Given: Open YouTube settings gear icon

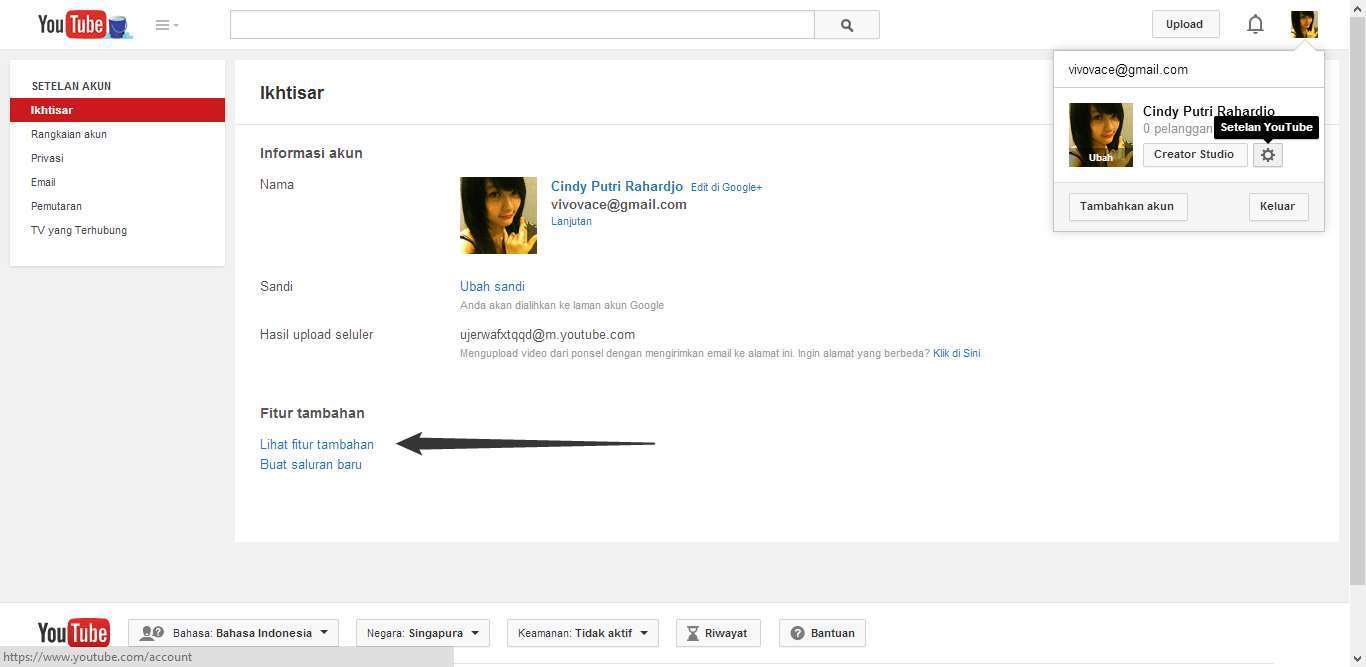Looking at the screenshot, I should tap(1268, 155).
